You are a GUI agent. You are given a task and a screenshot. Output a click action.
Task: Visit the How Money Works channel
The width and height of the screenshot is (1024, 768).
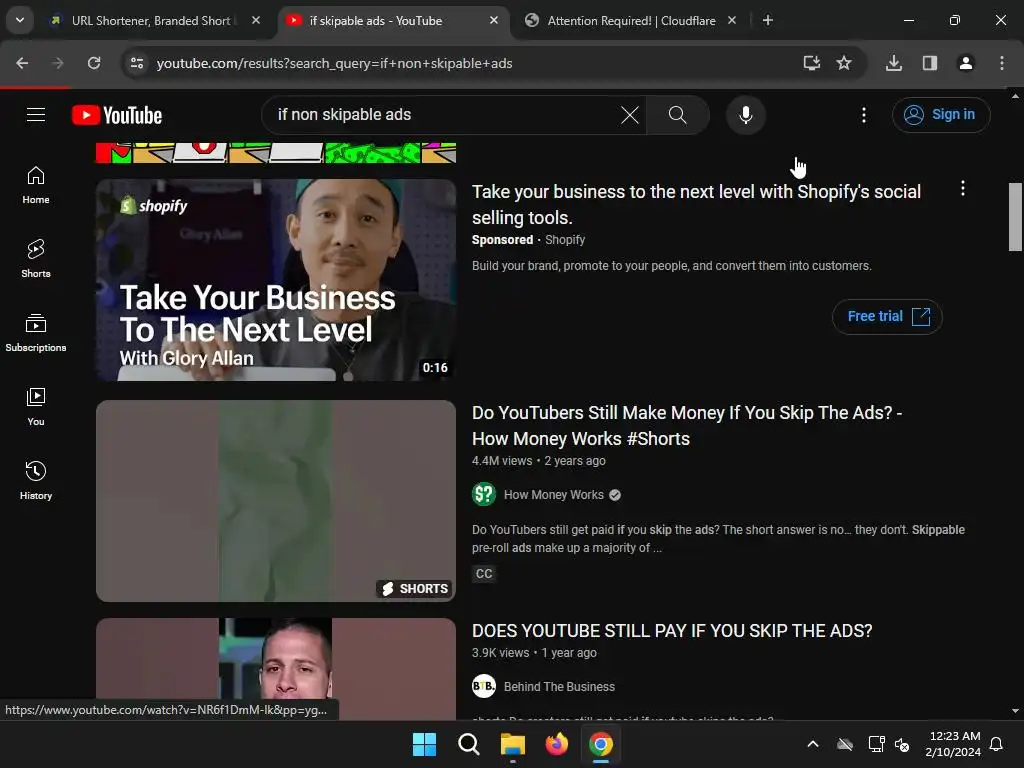coord(553,495)
